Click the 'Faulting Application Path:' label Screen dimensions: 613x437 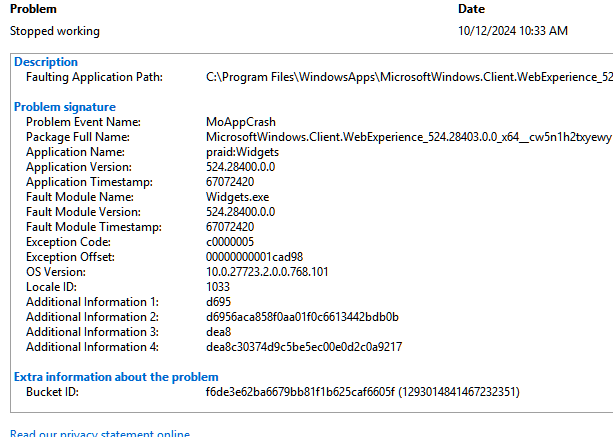point(94,77)
